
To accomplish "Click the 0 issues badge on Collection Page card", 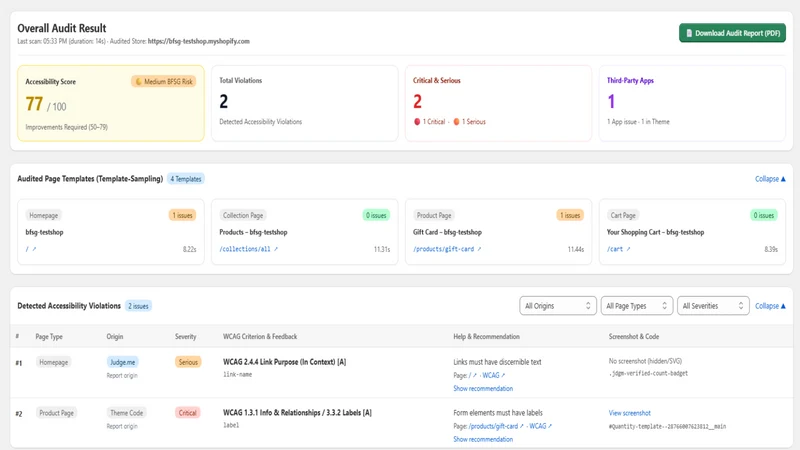I will 376,215.
